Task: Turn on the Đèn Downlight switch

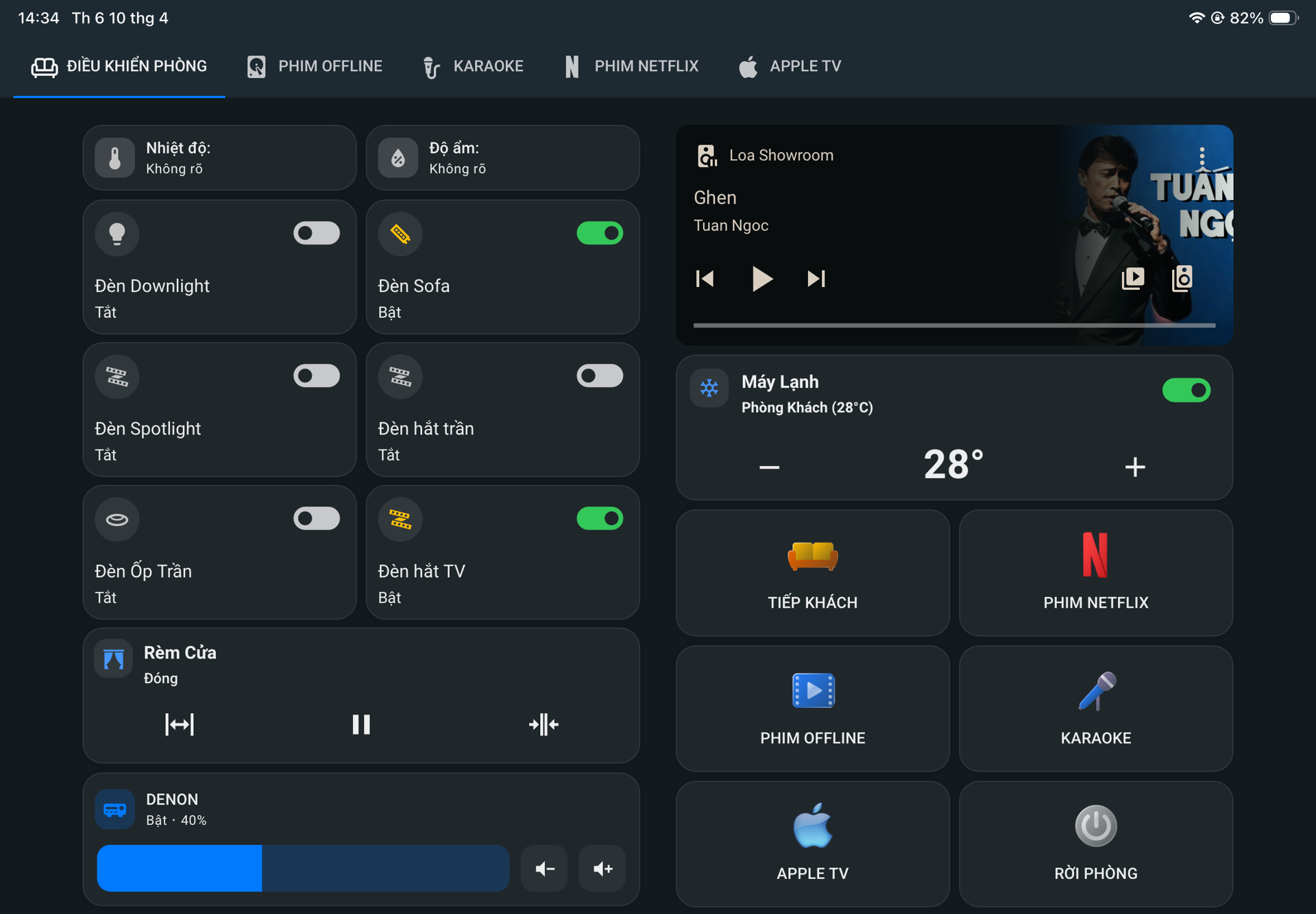Action: pyautogui.click(x=316, y=233)
